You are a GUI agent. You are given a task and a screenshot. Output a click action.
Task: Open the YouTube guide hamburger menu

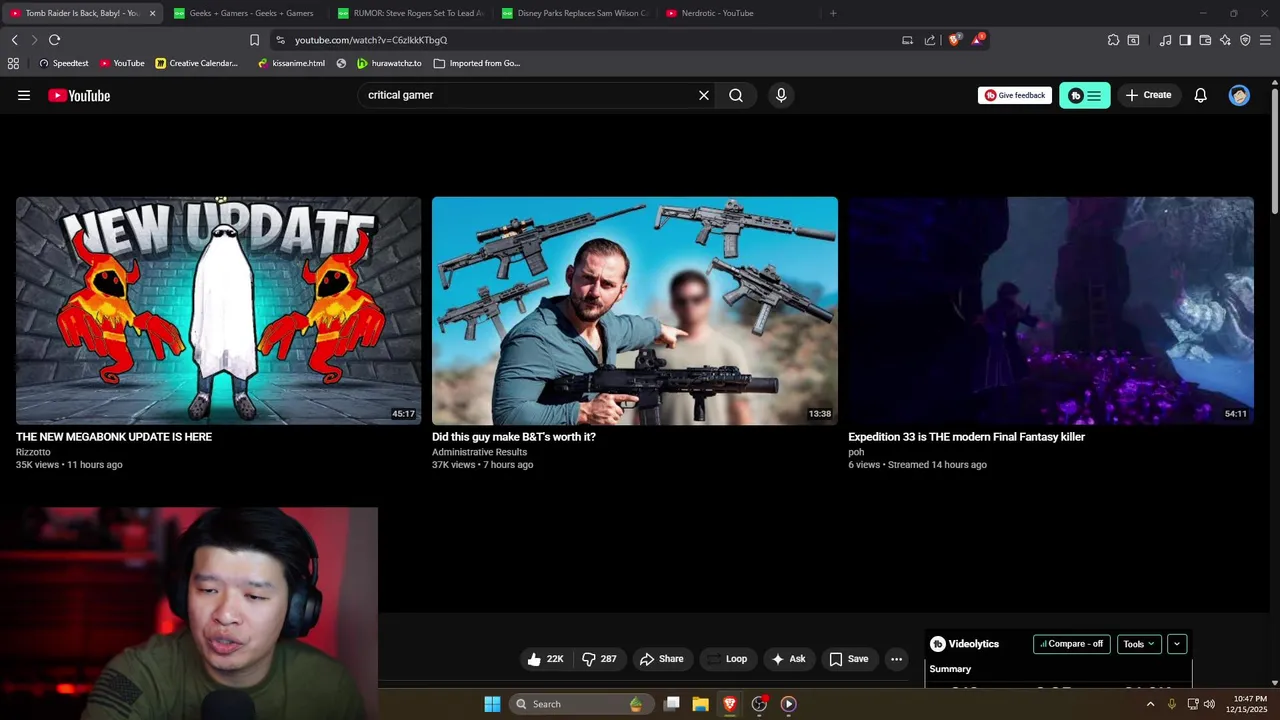click(x=24, y=95)
